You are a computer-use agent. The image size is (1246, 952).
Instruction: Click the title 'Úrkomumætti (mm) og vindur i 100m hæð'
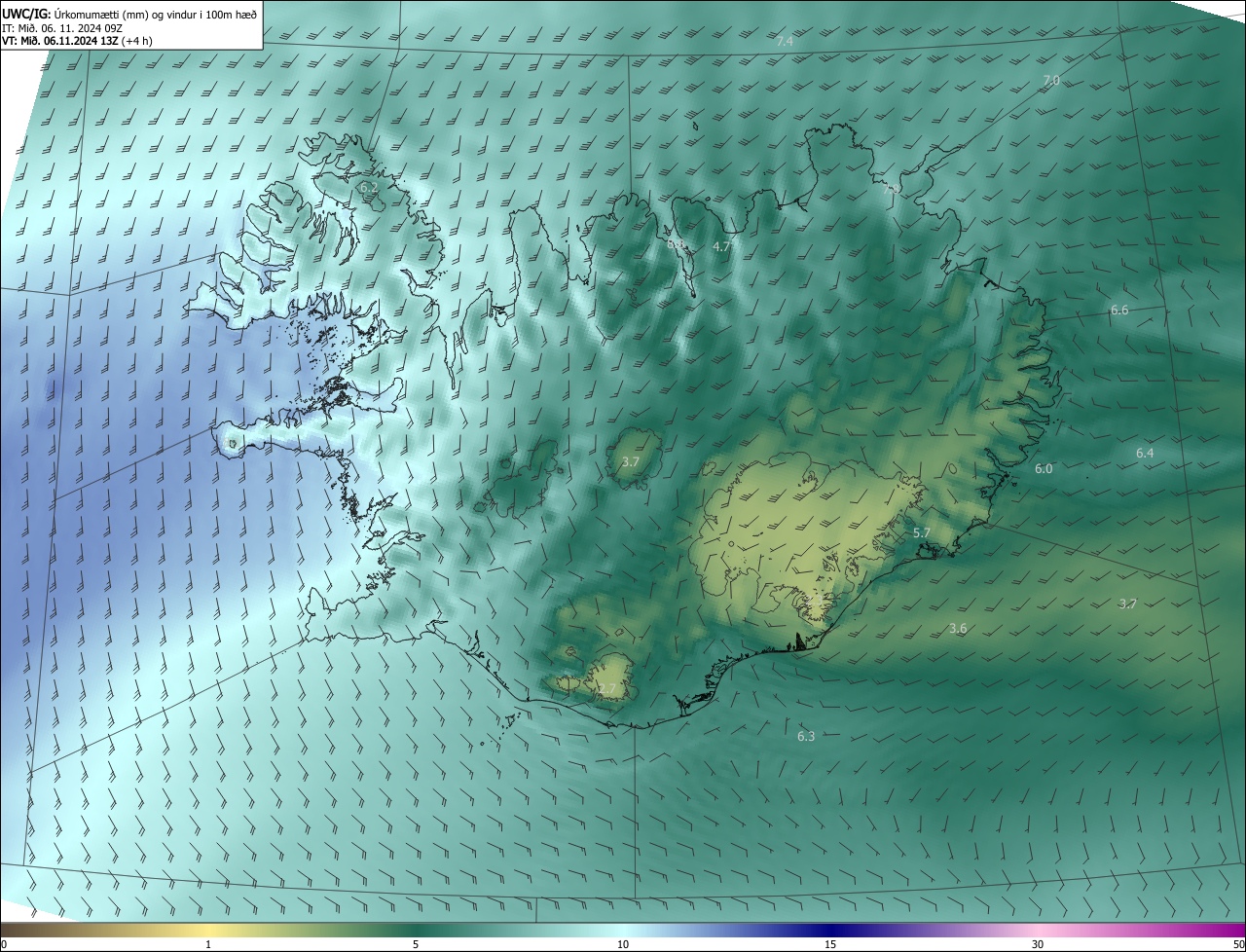[156, 15]
